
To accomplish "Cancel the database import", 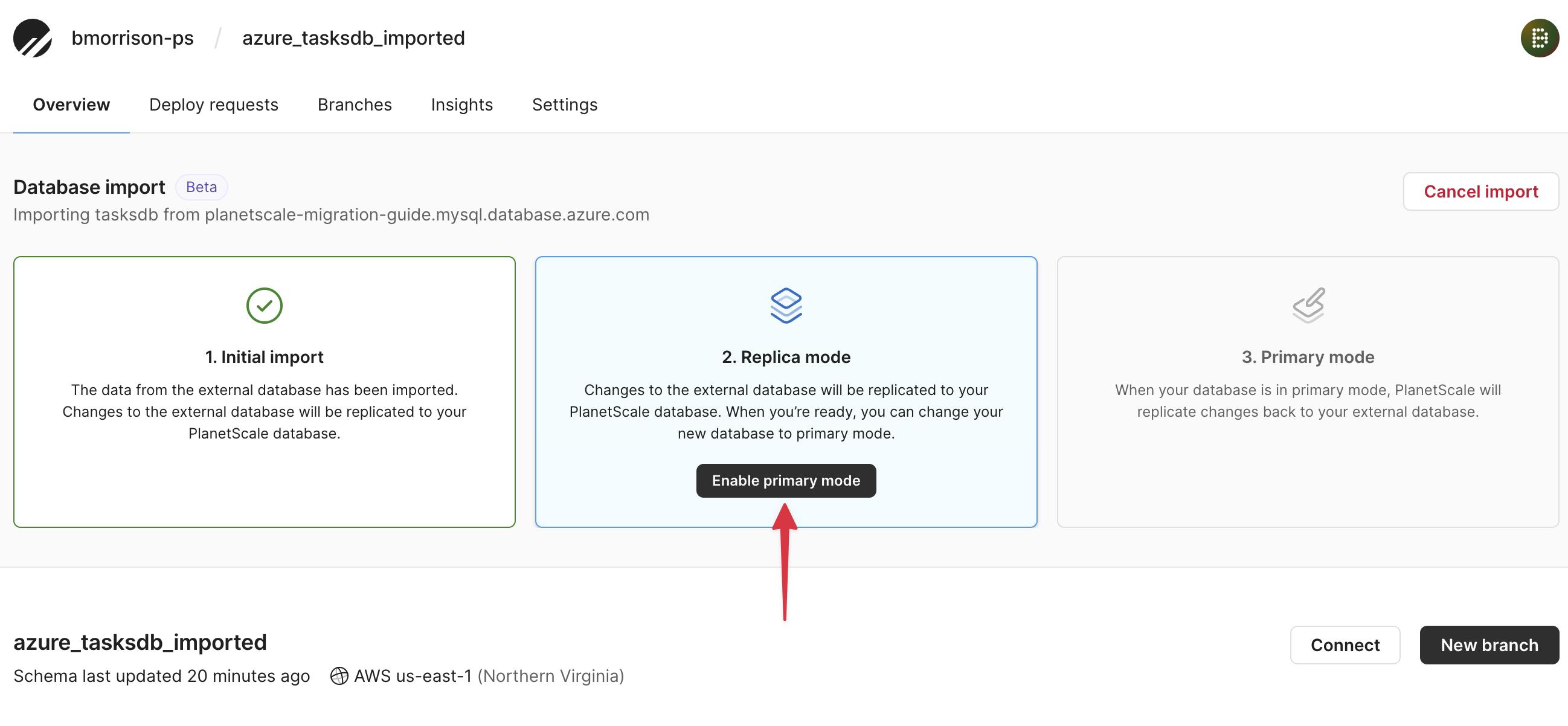I will [1480, 191].
